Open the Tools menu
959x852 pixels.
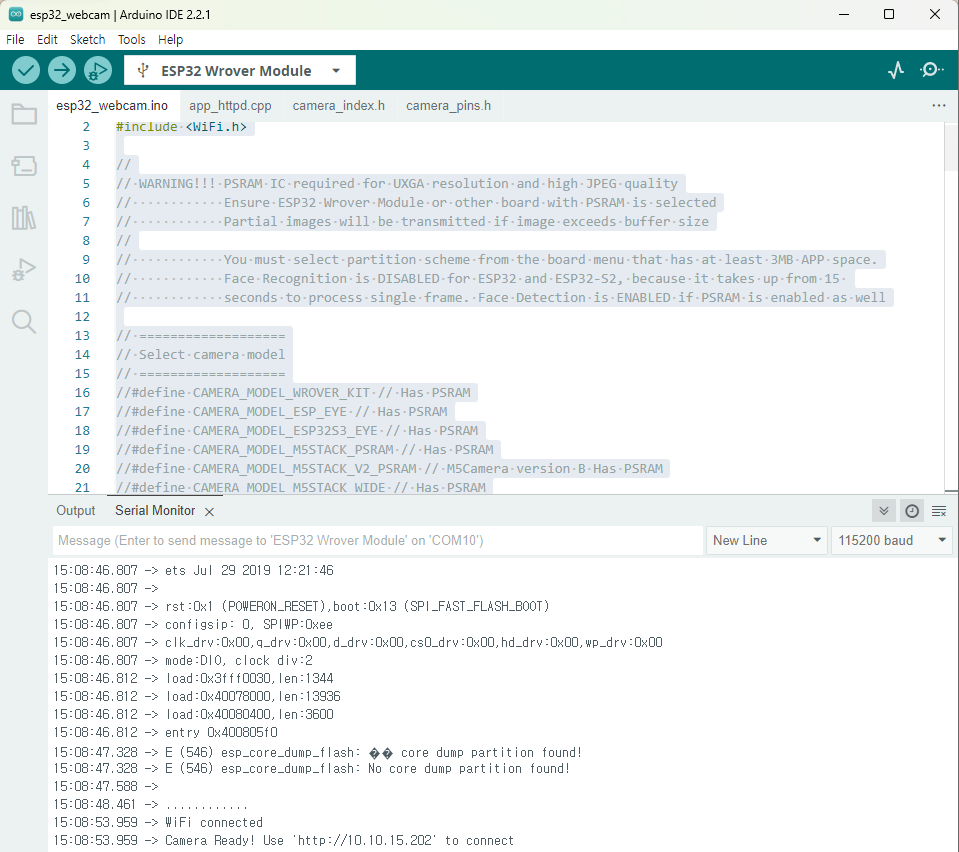(131, 40)
